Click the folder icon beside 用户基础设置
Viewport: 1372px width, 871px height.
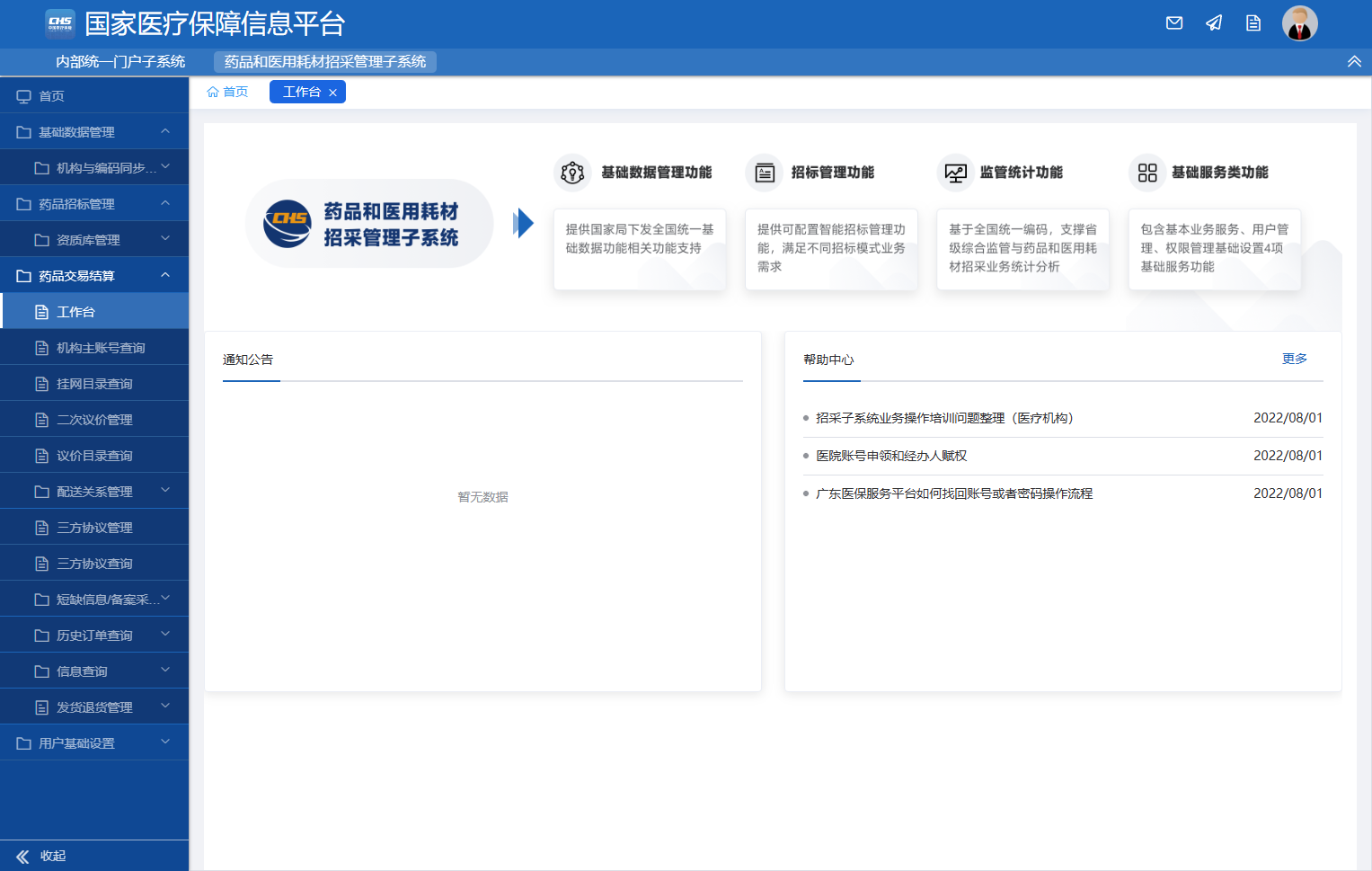coord(24,743)
